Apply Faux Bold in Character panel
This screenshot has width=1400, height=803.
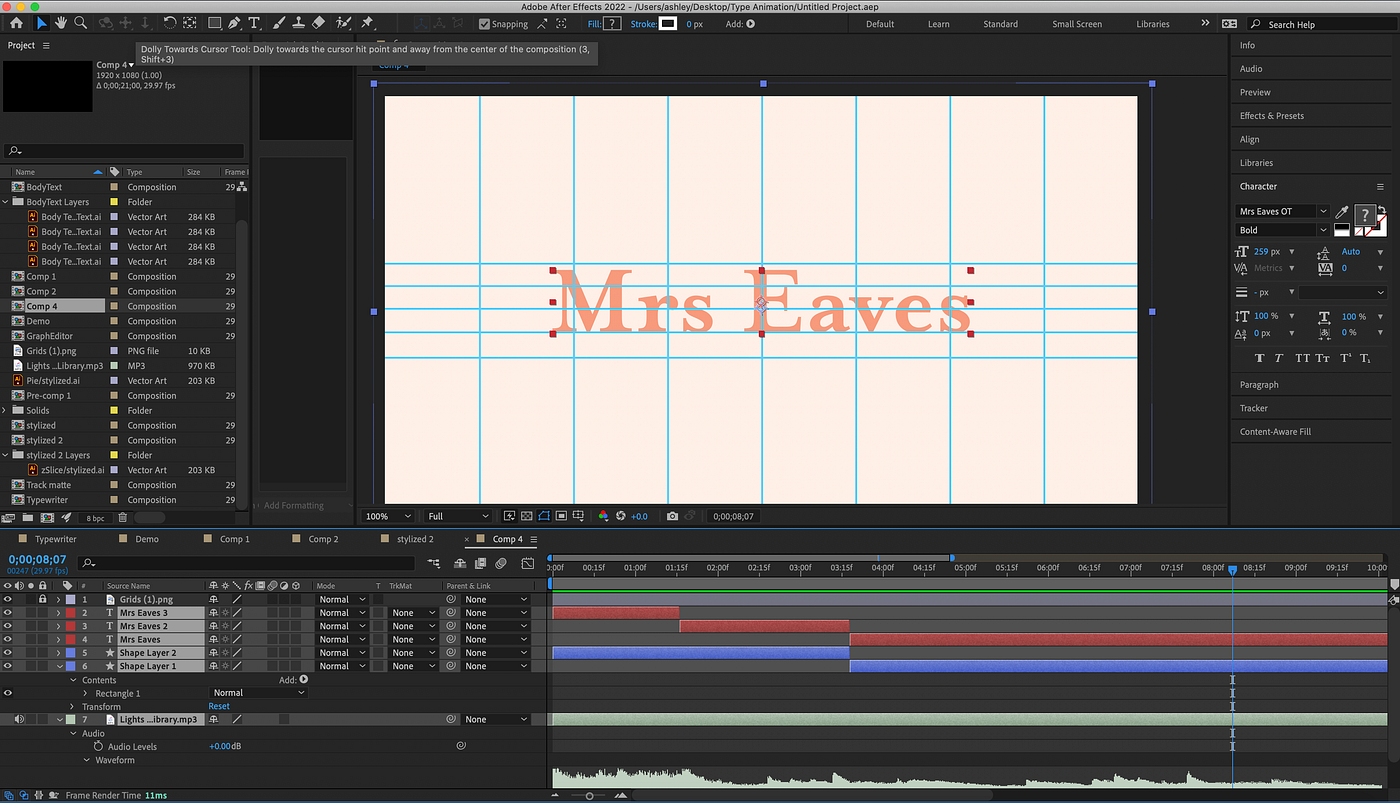(x=1259, y=358)
